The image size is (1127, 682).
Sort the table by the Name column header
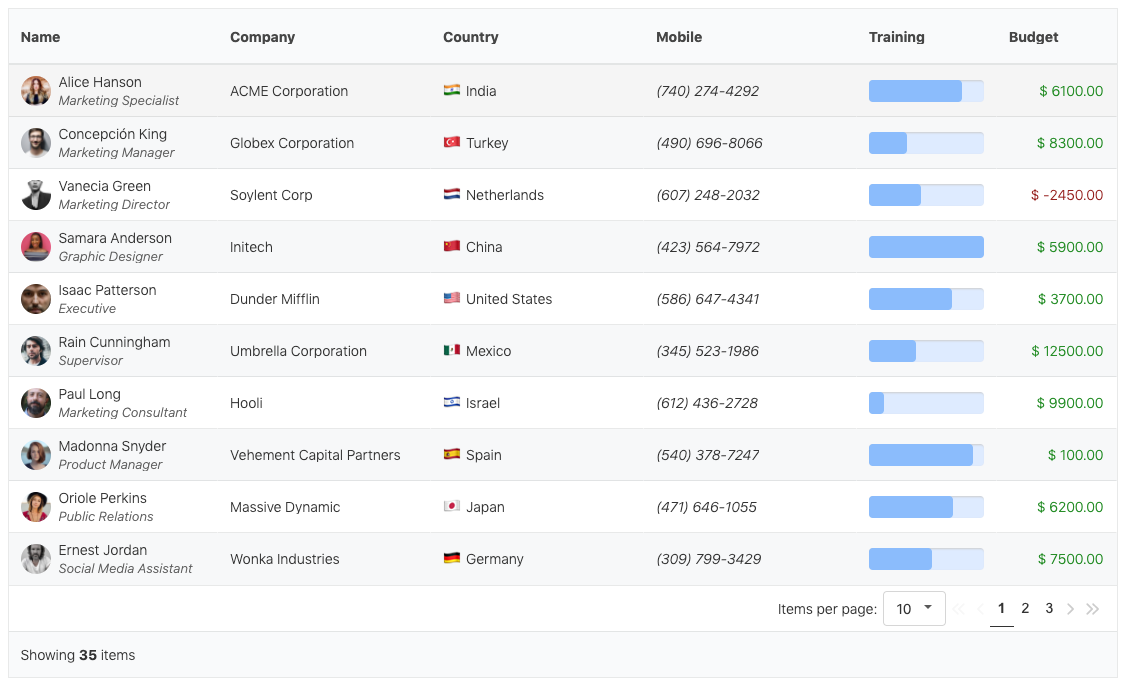(x=40, y=37)
